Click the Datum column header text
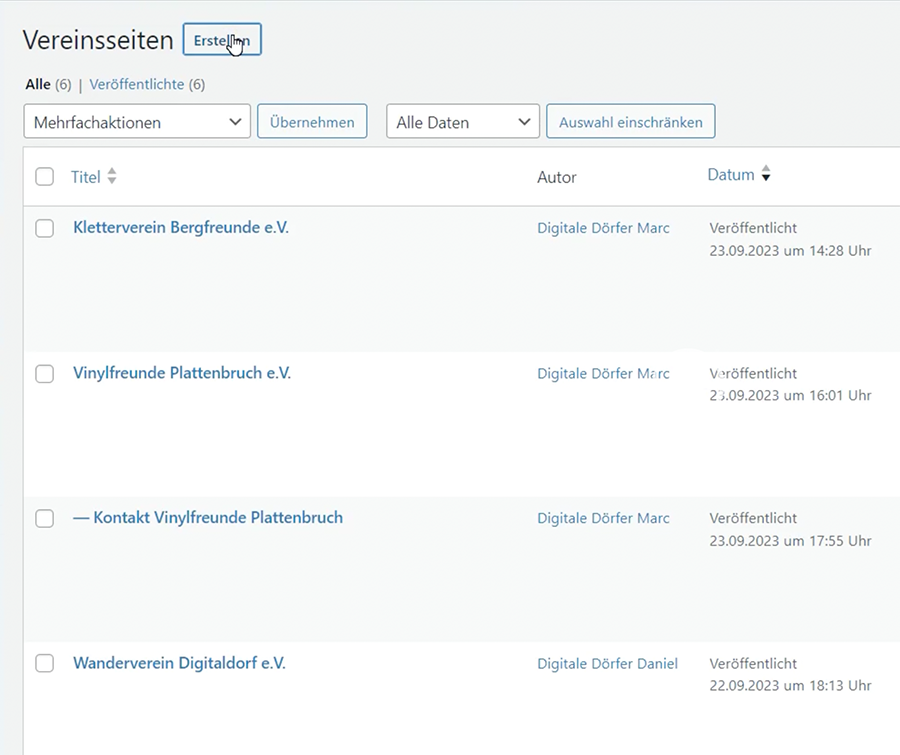 pos(730,175)
